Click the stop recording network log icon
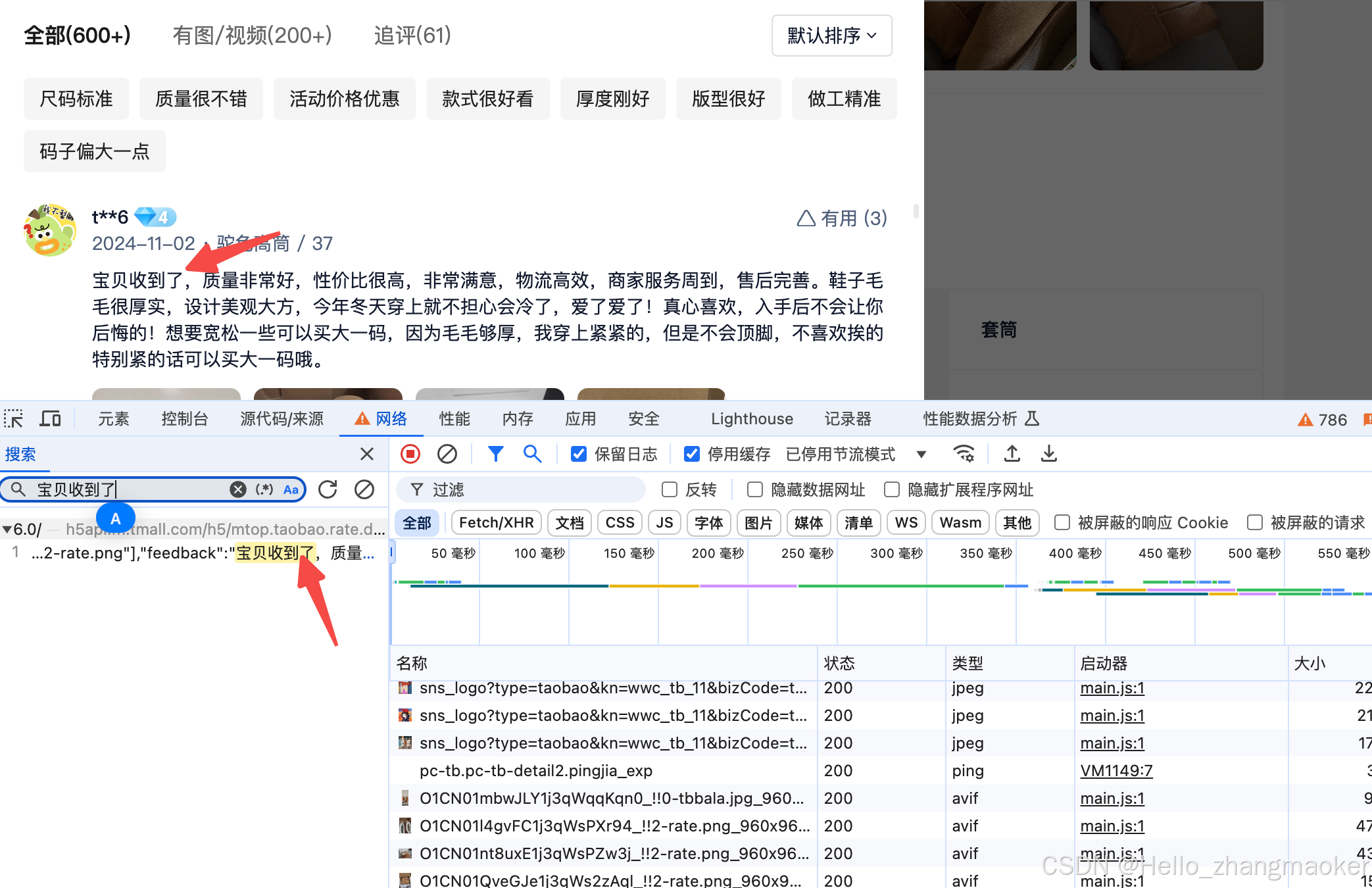The height and width of the screenshot is (888, 1372). point(410,454)
